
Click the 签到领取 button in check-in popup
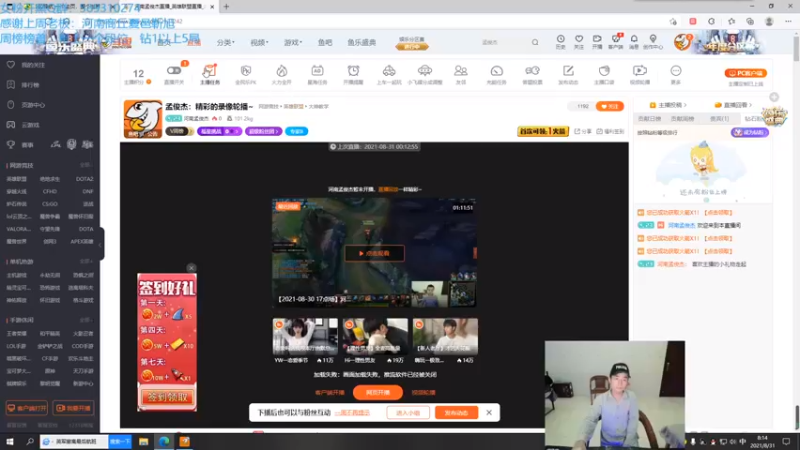click(x=167, y=397)
